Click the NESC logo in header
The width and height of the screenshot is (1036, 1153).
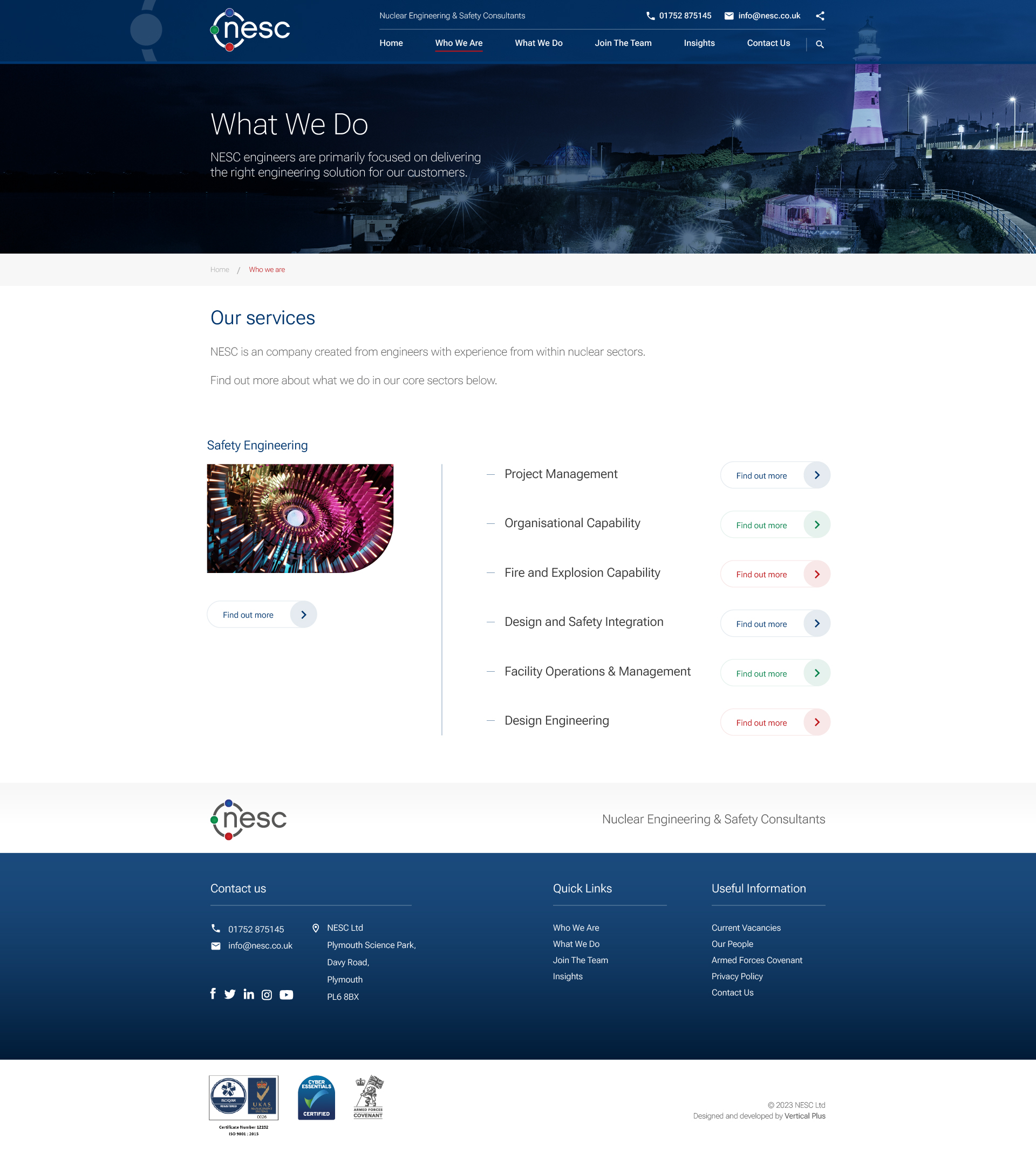pos(250,30)
